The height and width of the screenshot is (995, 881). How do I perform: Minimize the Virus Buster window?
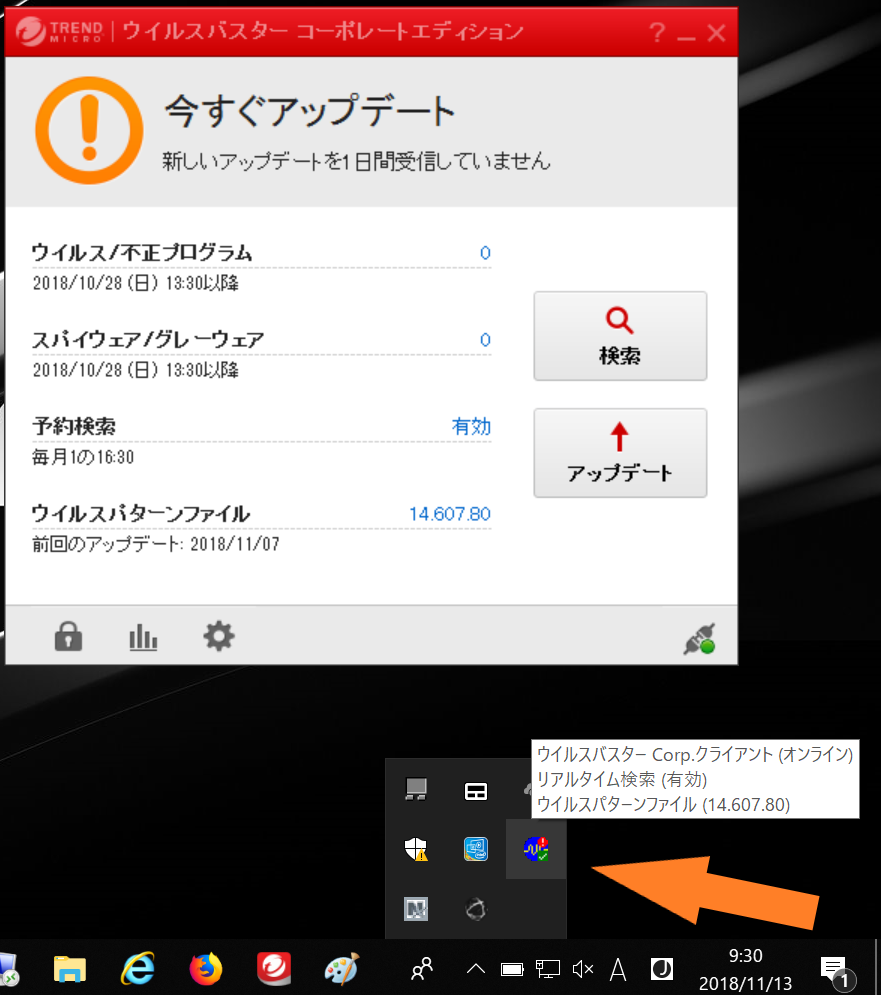pyautogui.click(x=686, y=37)
